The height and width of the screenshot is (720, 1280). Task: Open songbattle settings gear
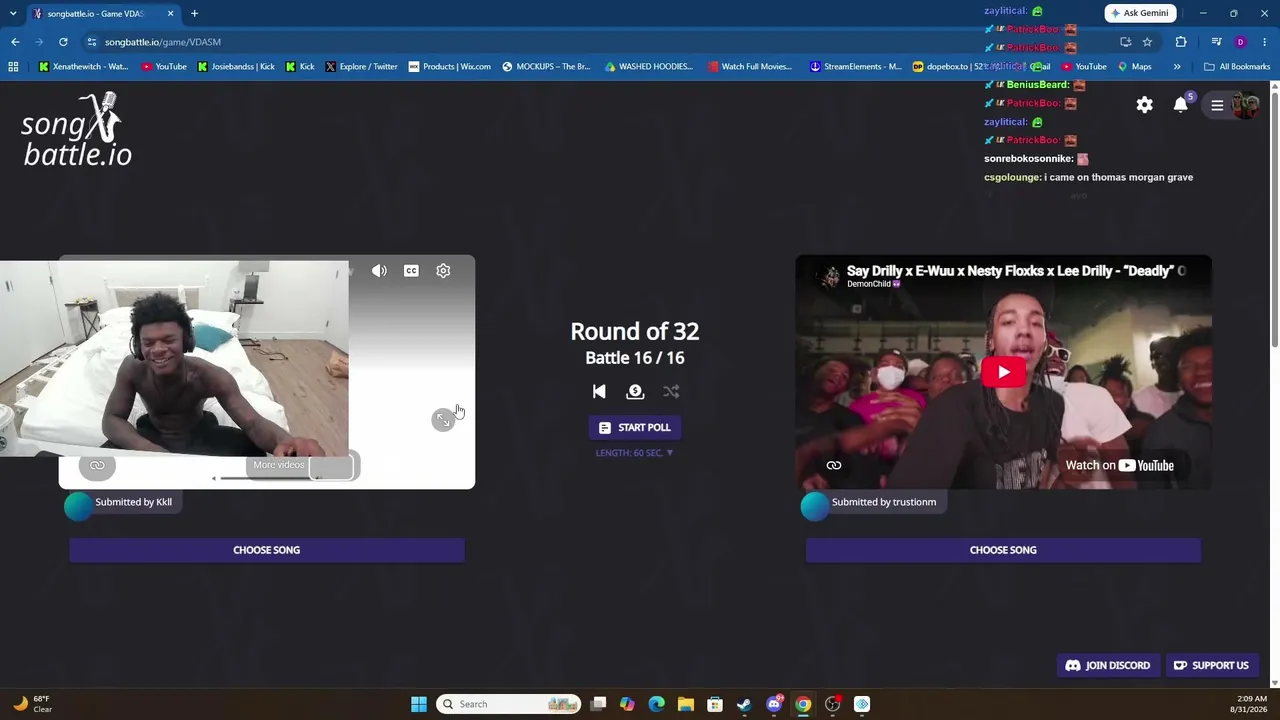point(1145,105)
